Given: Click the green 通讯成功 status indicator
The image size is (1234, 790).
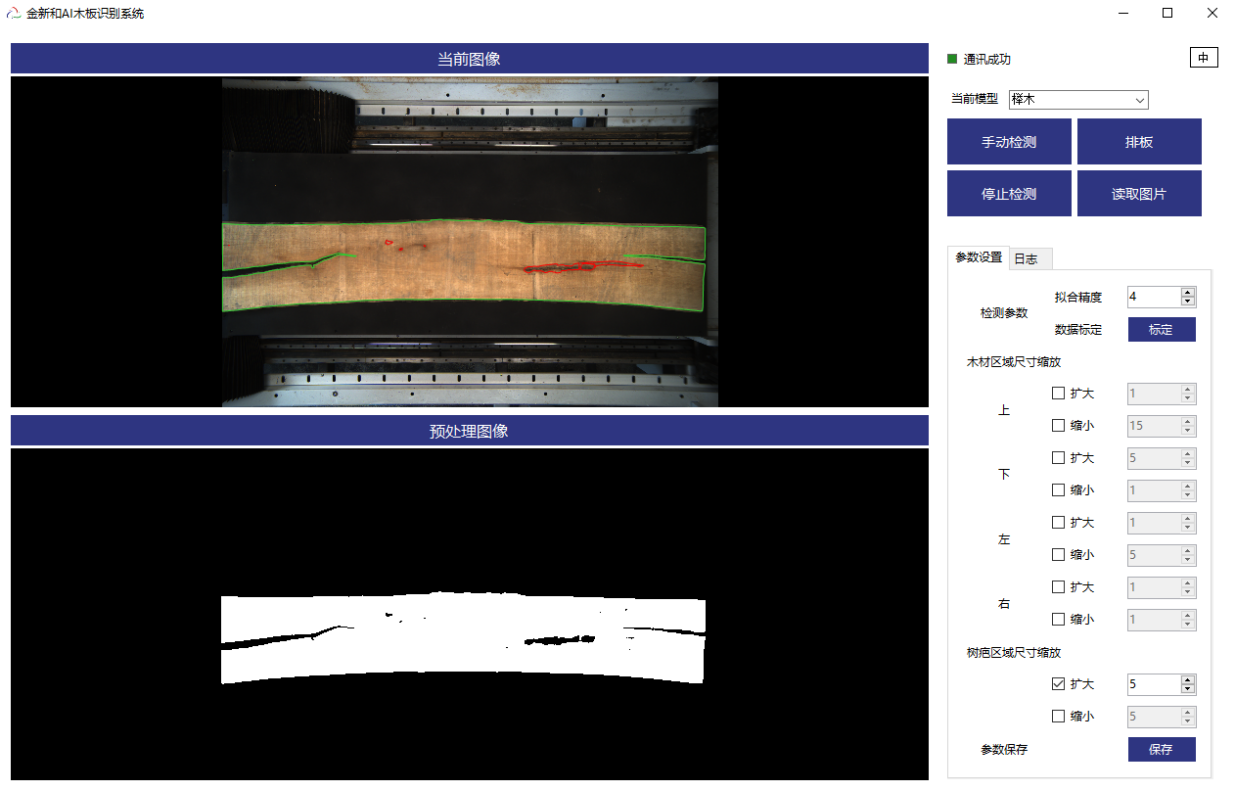Looking at the screenshot, I should click(x=952, y=59).
